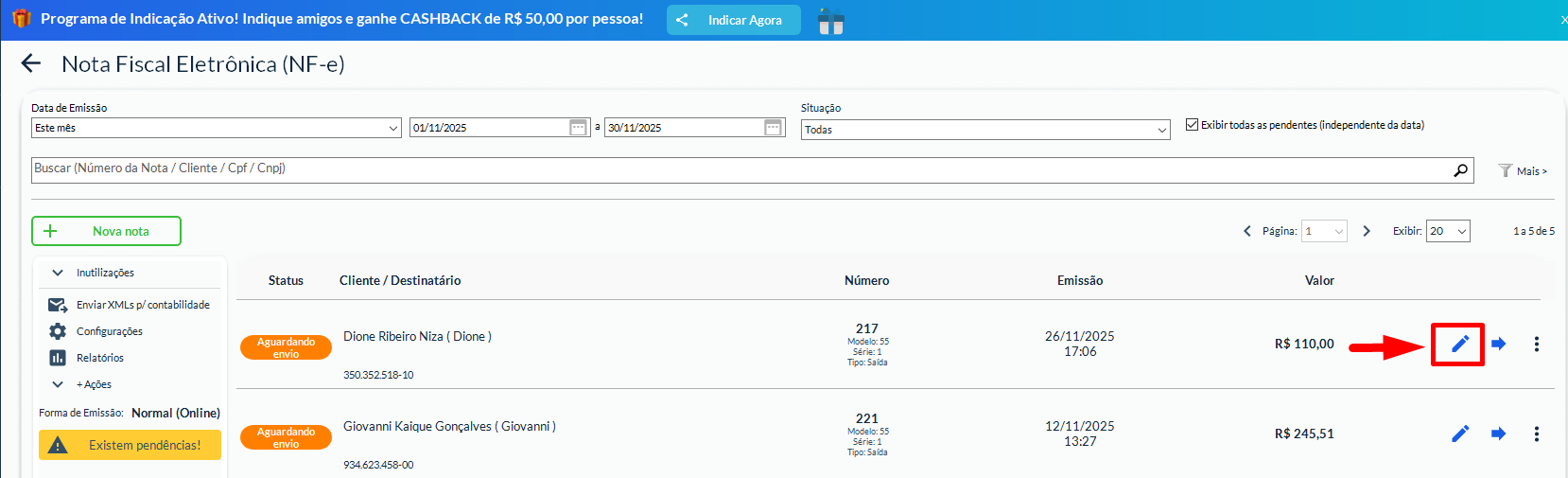Edit note 221 with the pencil icon
Viewport: 1568px width, 478px height.
click(1459, 434)
